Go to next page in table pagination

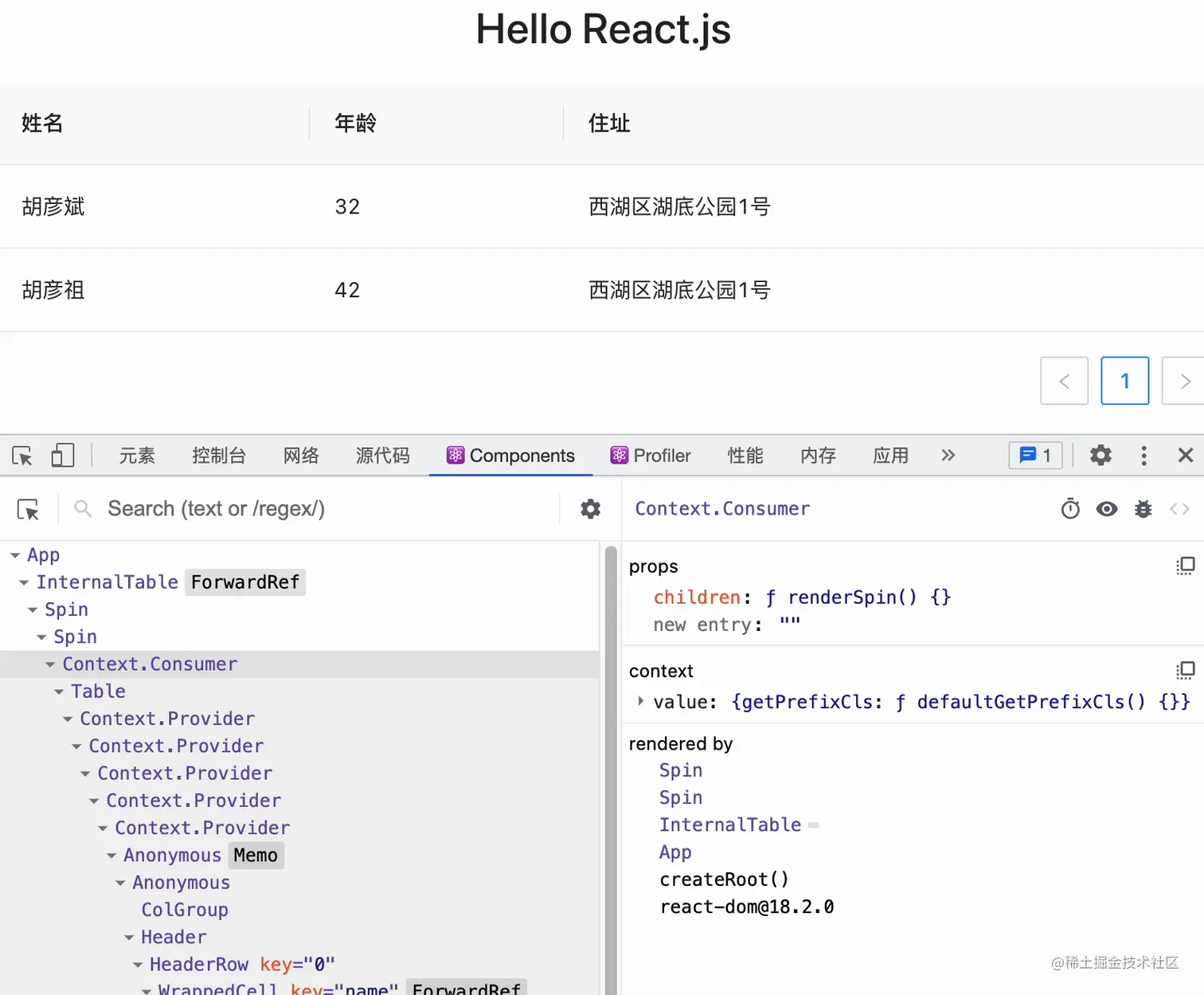click(1184, 381)
